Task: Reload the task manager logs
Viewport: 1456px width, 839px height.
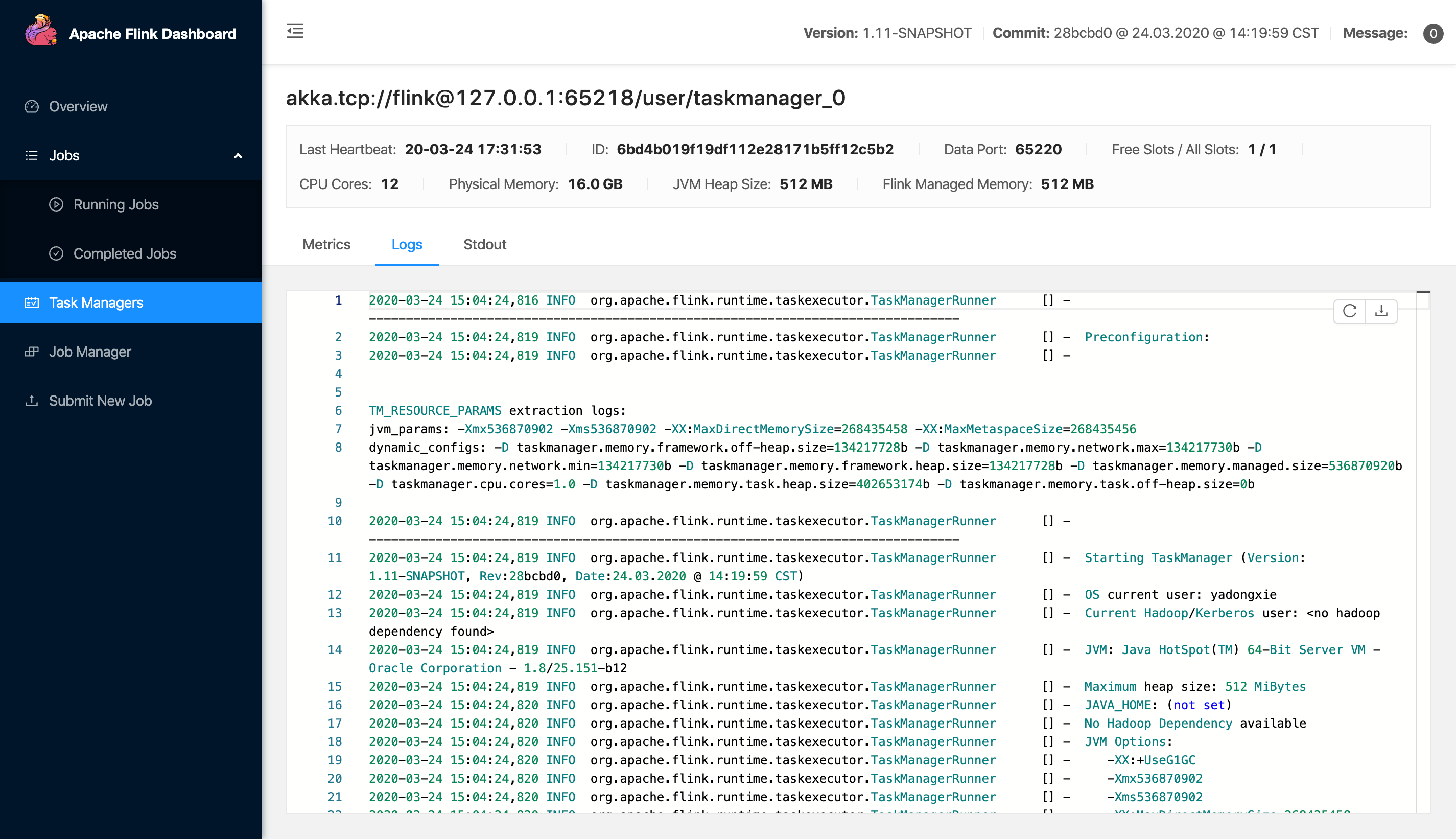Action: [x=1349, y=311]
